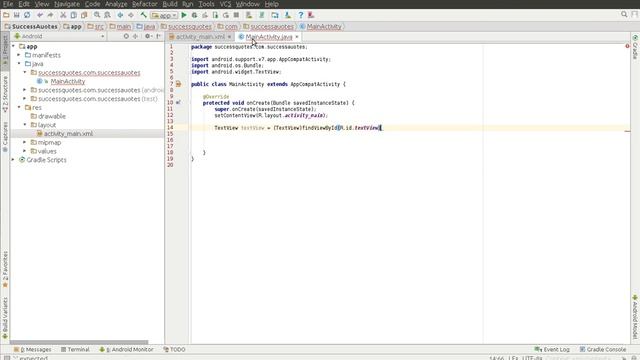Click the Save All toolbar icon

point(17,15)
